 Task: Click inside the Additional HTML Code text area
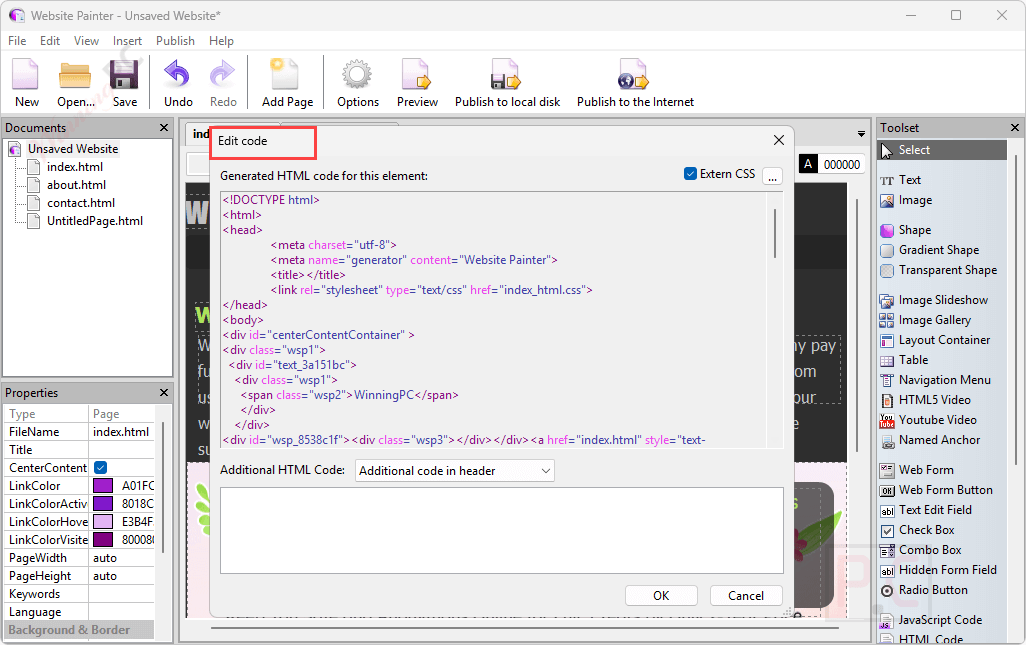pos(502,531)
